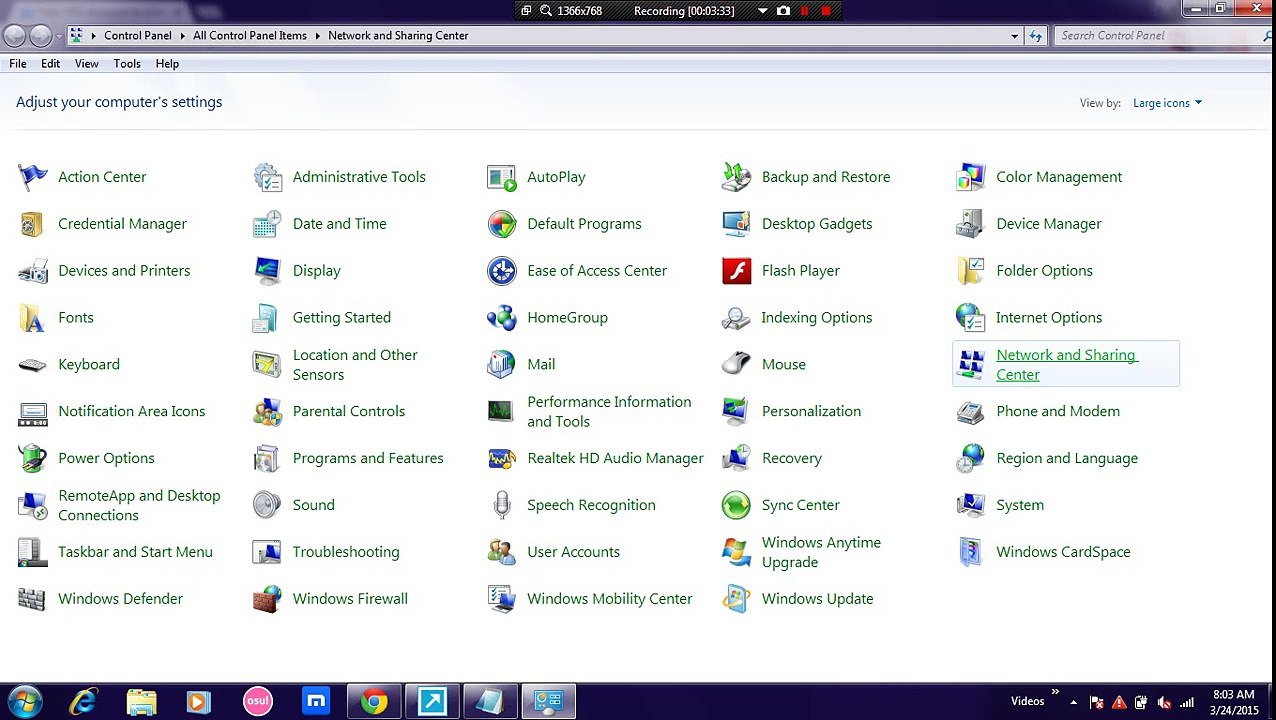Screen dimensions: 1276x720
Task: Open the Programs and Features link
Action: click(x=368, y=458)
